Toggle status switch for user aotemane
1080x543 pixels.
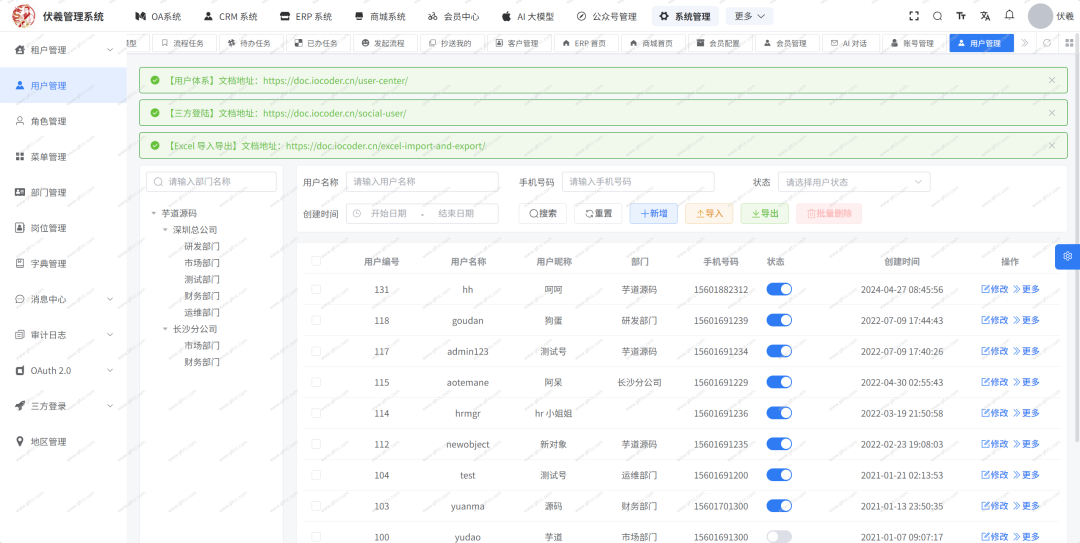[x=779, y=382]
